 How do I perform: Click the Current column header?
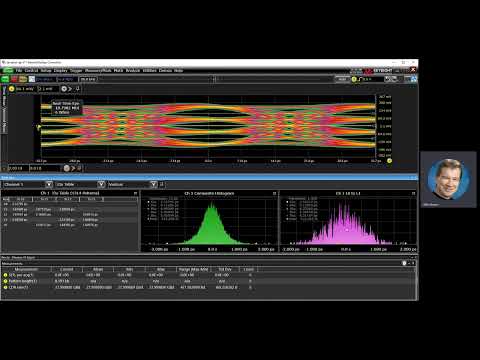pyautogui.click(x=66, y=269)
